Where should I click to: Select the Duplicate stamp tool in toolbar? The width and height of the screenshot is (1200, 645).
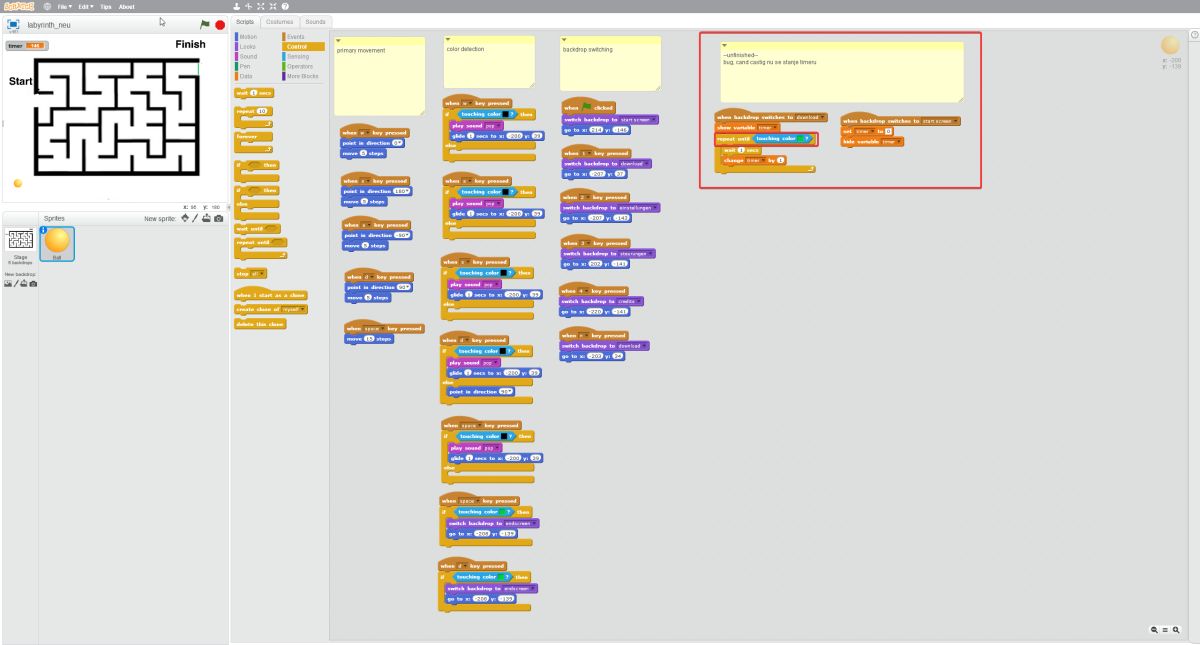[237, 6]
